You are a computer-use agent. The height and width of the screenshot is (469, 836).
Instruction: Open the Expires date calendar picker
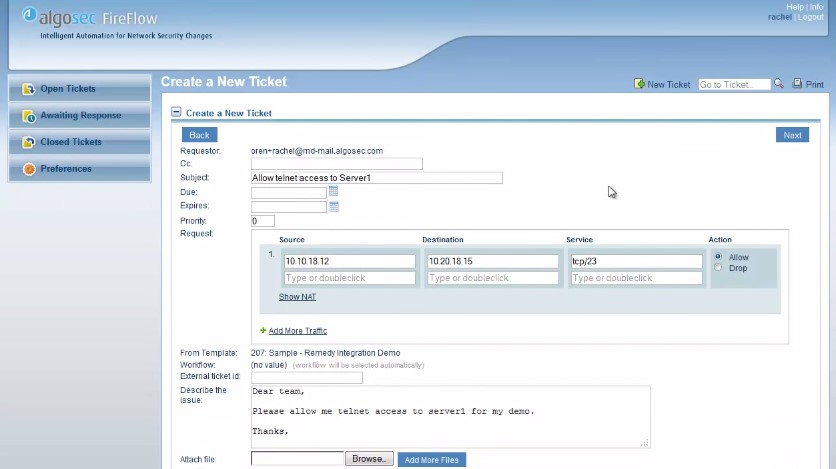334,207
